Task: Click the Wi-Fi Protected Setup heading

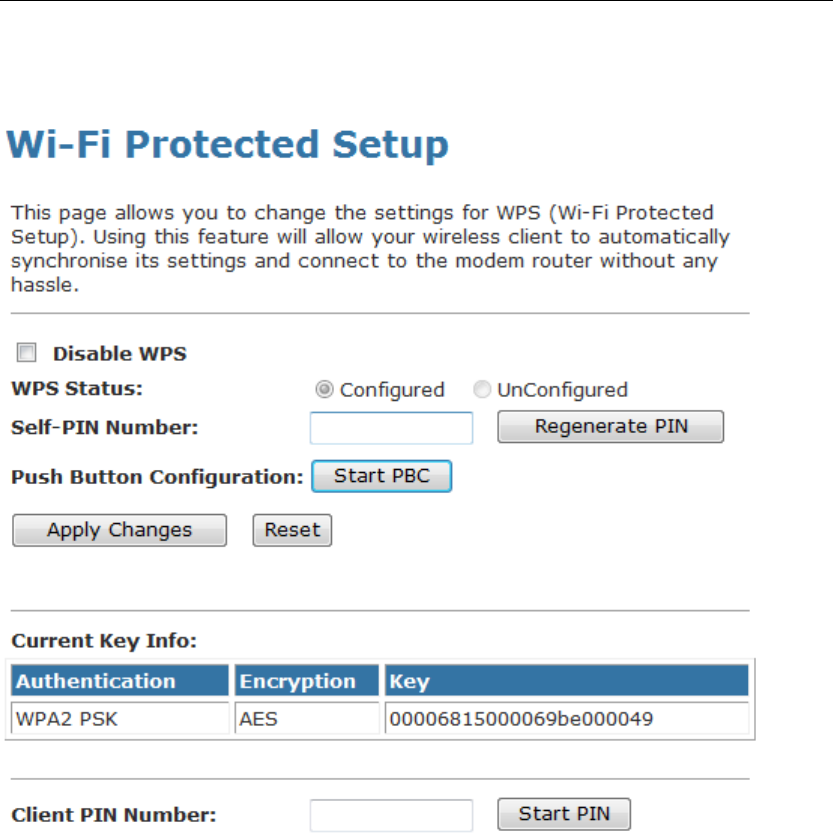Action: [x=228, y=145]
